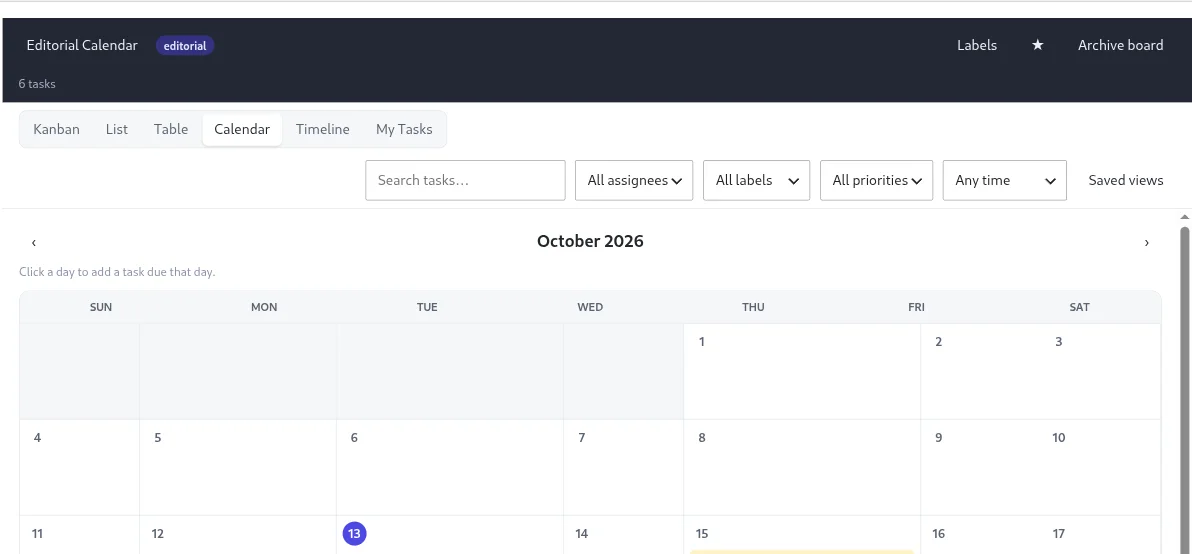Select the Calendar view tab
The width and height of the screenshot is (1192, 554).
pos(242,129)
